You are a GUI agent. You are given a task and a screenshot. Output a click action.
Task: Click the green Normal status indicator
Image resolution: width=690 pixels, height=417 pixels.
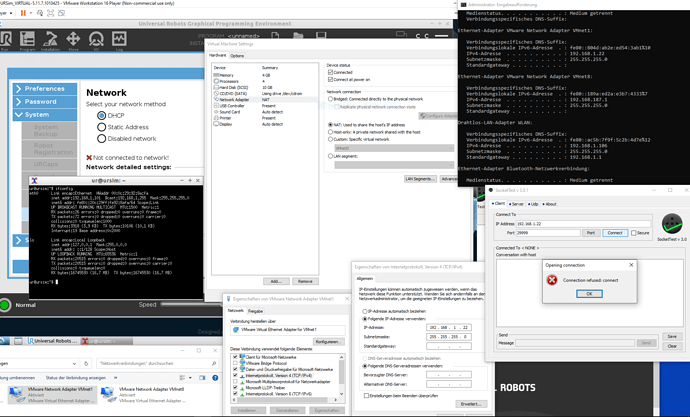pos(5,305)
